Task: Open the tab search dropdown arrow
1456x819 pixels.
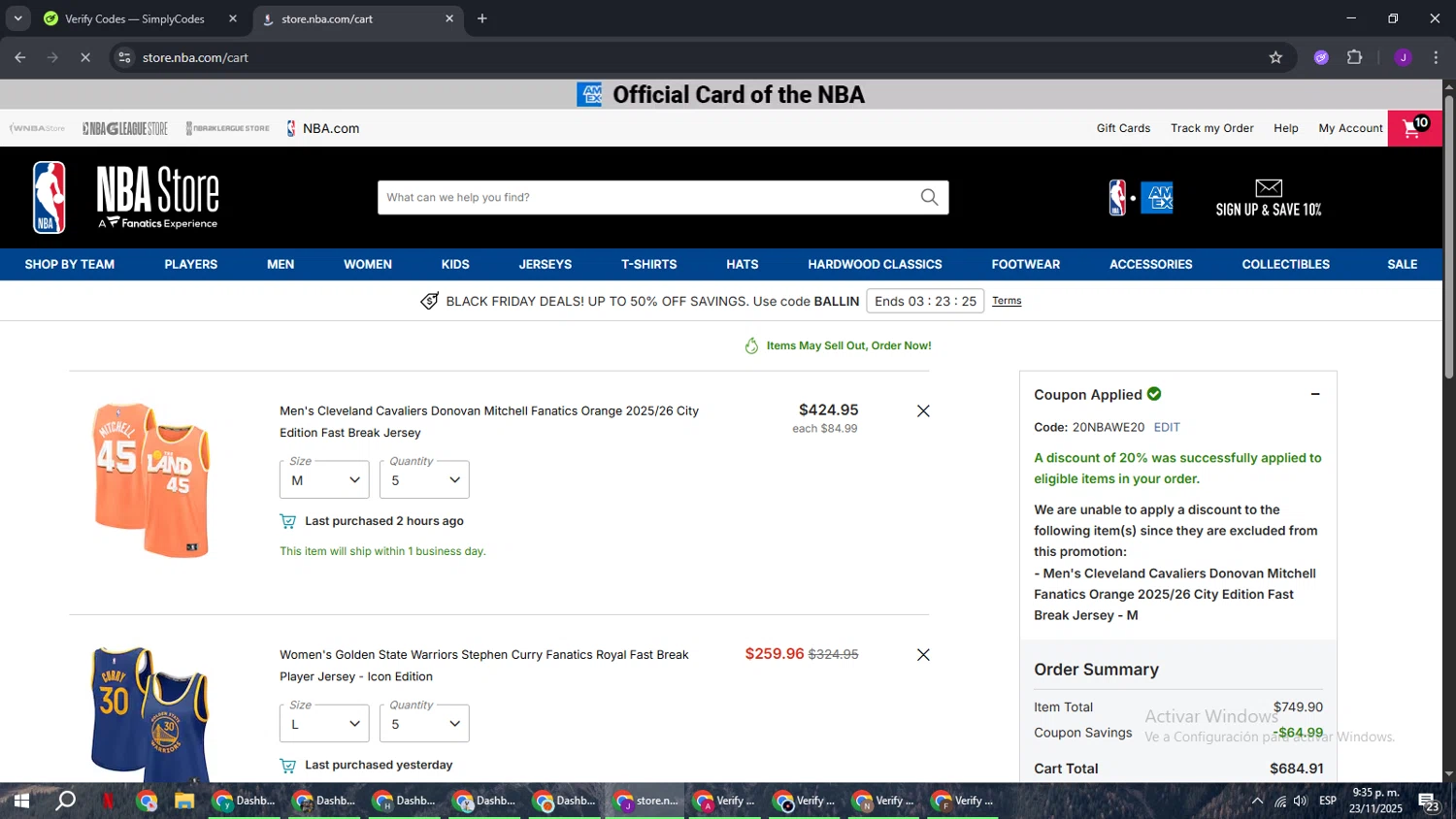Action: coord(17,18)
